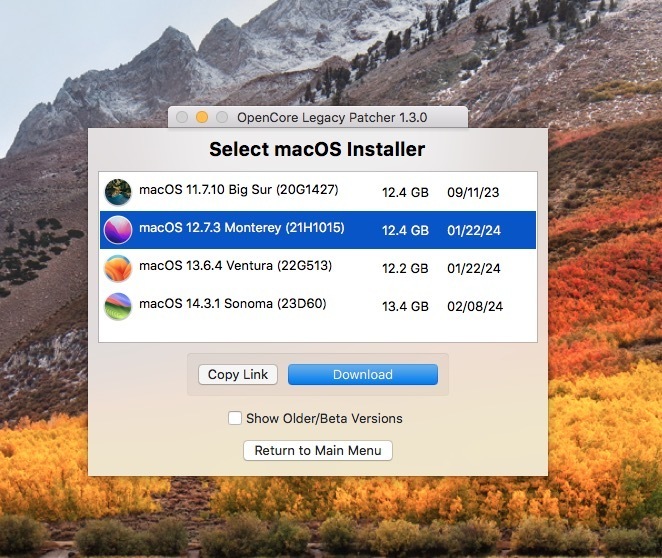Click the Ventura installer icon
Screen dimensions: 662x558
tap(118, 268)
